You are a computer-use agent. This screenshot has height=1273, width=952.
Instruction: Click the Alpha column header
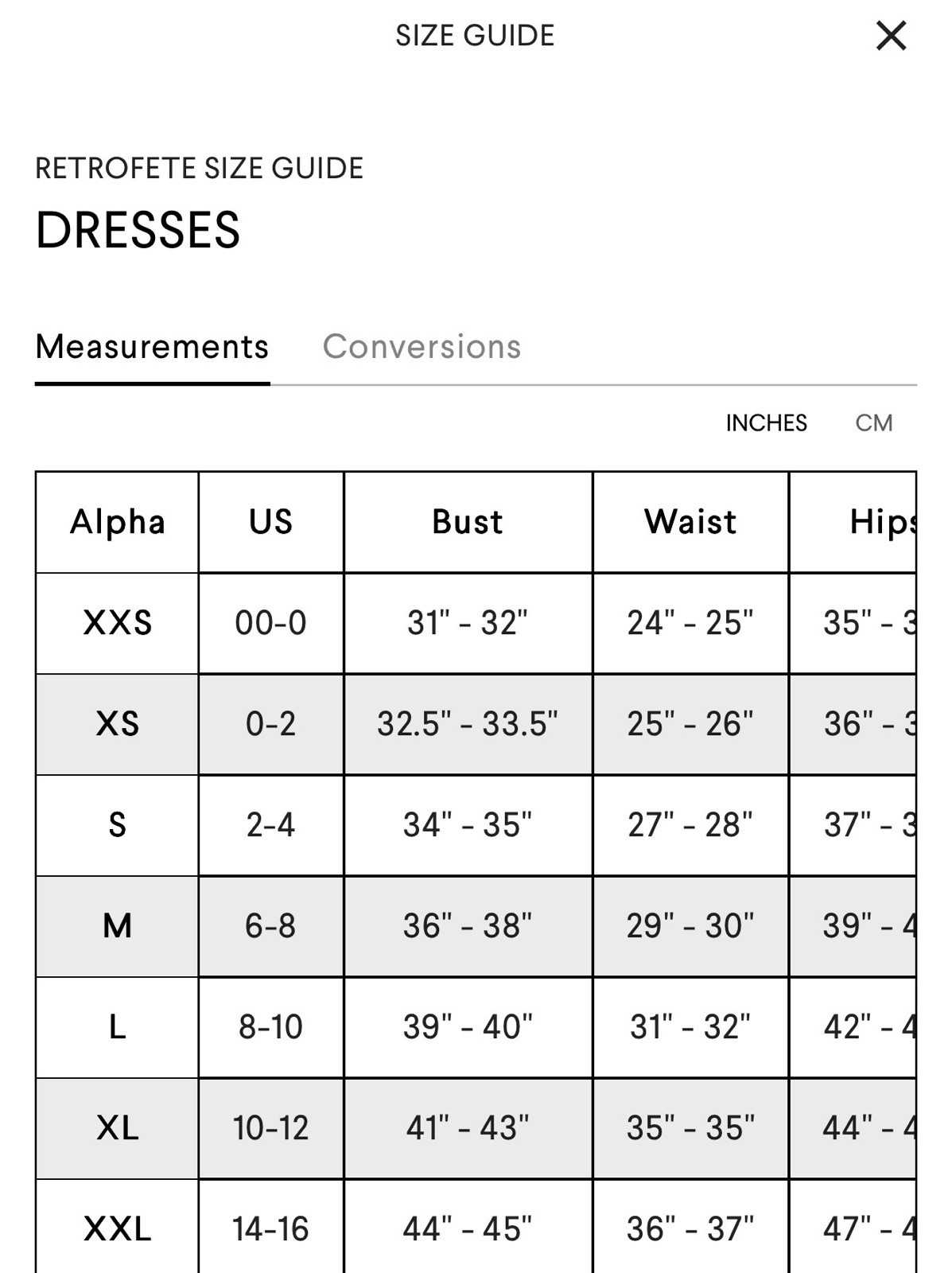tap(118, 522)
